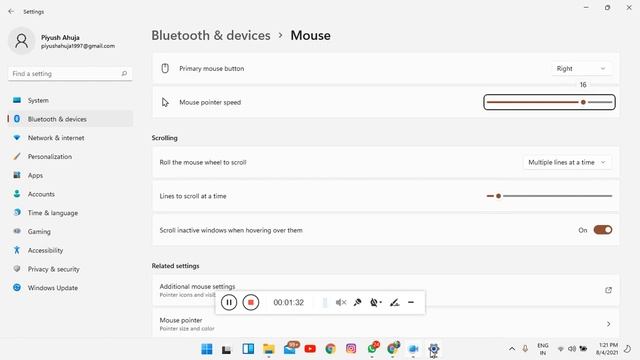The width and height of the screenshot is (640, 360).
Task: Click the Accessibility figure icon
Action: 17,250
